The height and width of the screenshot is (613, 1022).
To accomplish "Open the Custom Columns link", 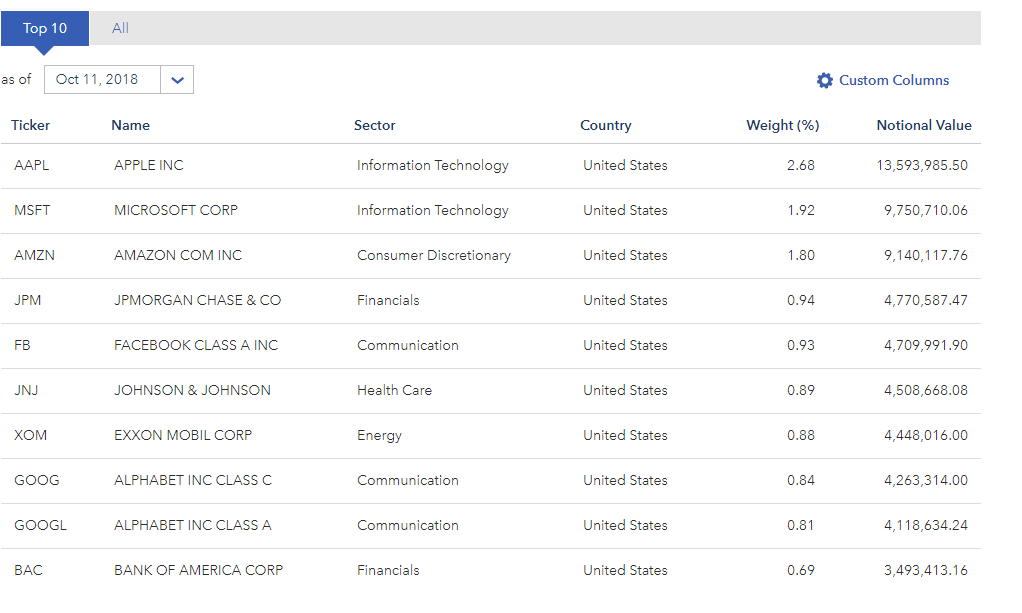I will pos(893,81).
